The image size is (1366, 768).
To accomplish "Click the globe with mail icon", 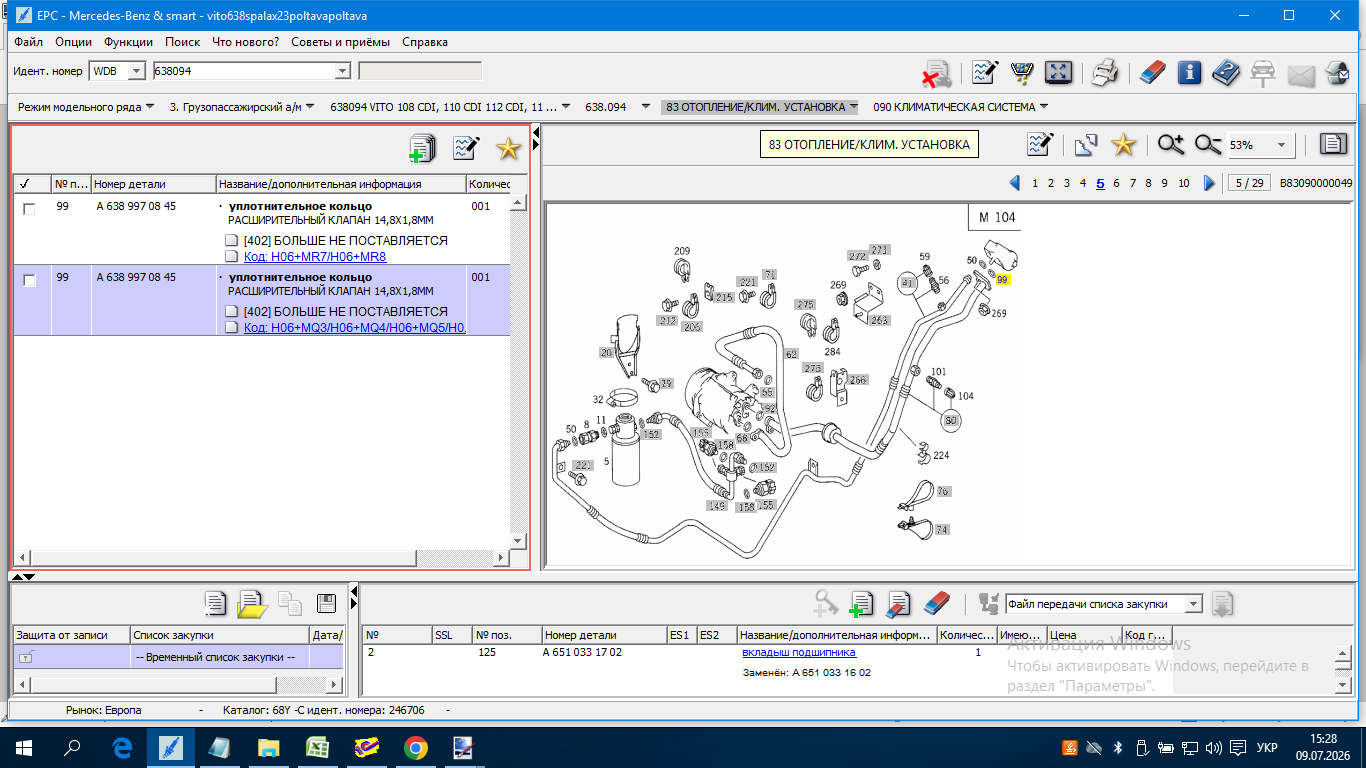I will point(1337,72).
